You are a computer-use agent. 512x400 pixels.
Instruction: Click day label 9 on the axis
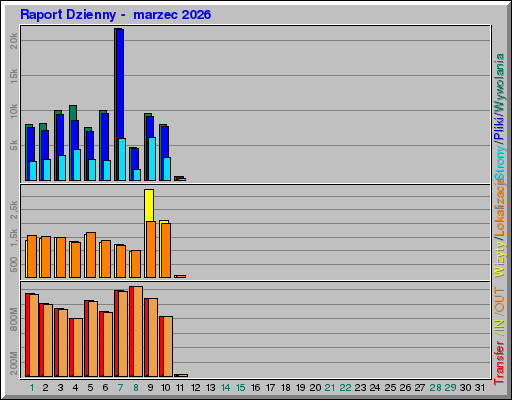pos(151,388)
